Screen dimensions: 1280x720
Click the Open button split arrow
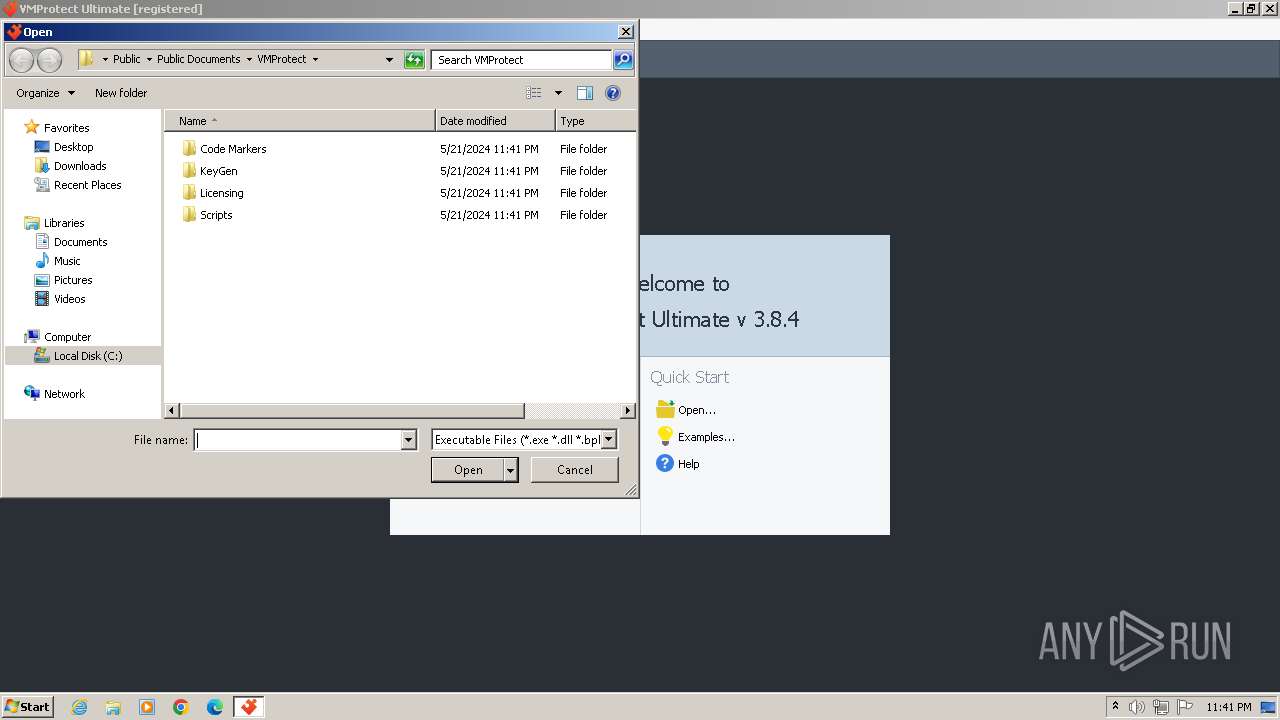[x=511, y=470]
